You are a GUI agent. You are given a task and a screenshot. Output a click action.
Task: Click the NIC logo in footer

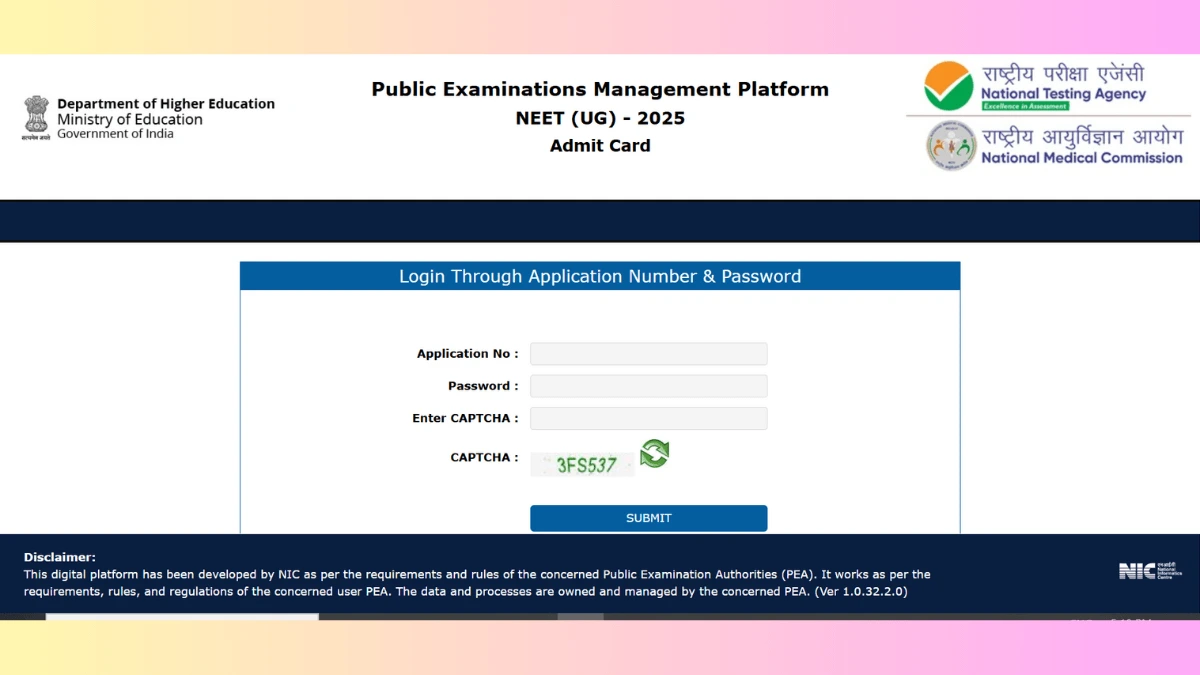click(1150, 571)
